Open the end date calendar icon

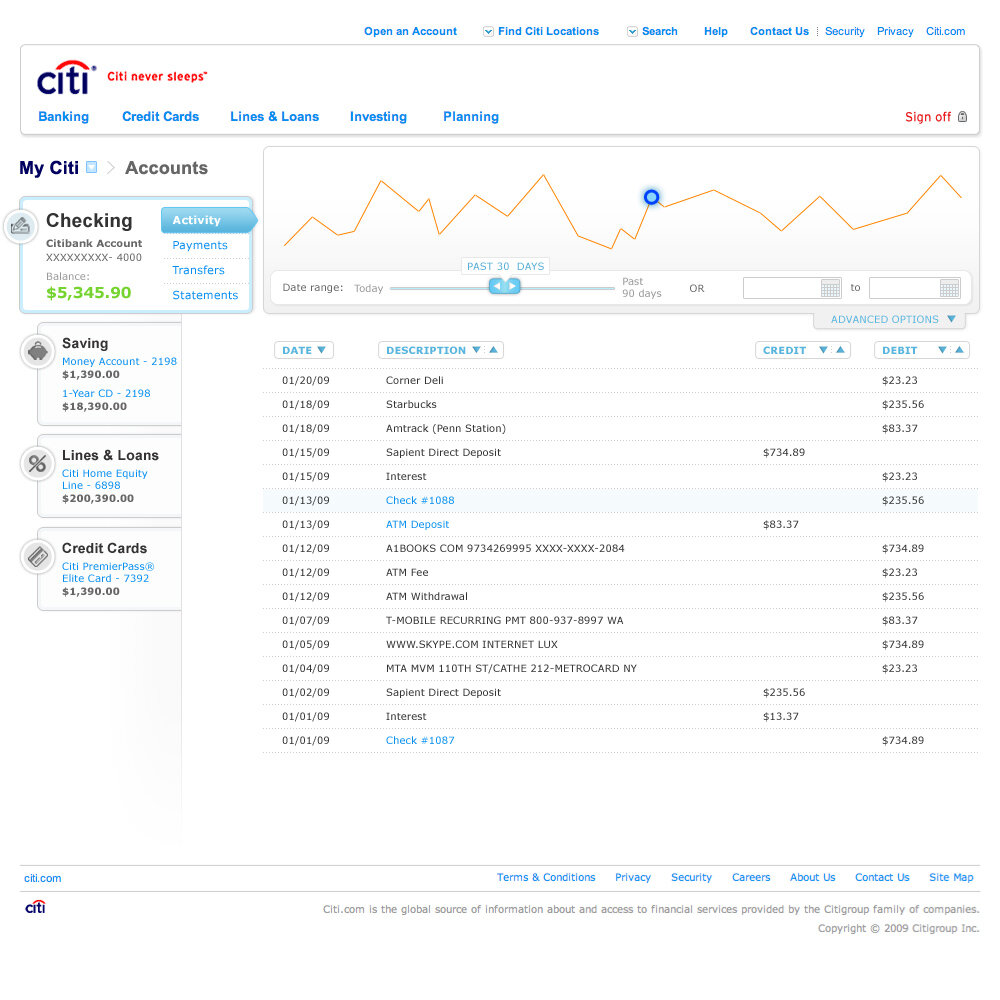point(949,288)
